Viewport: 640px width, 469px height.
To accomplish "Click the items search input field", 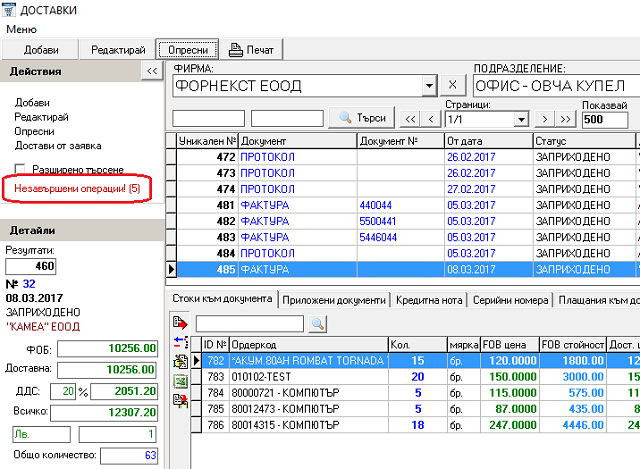I will [x=250, y=324].
